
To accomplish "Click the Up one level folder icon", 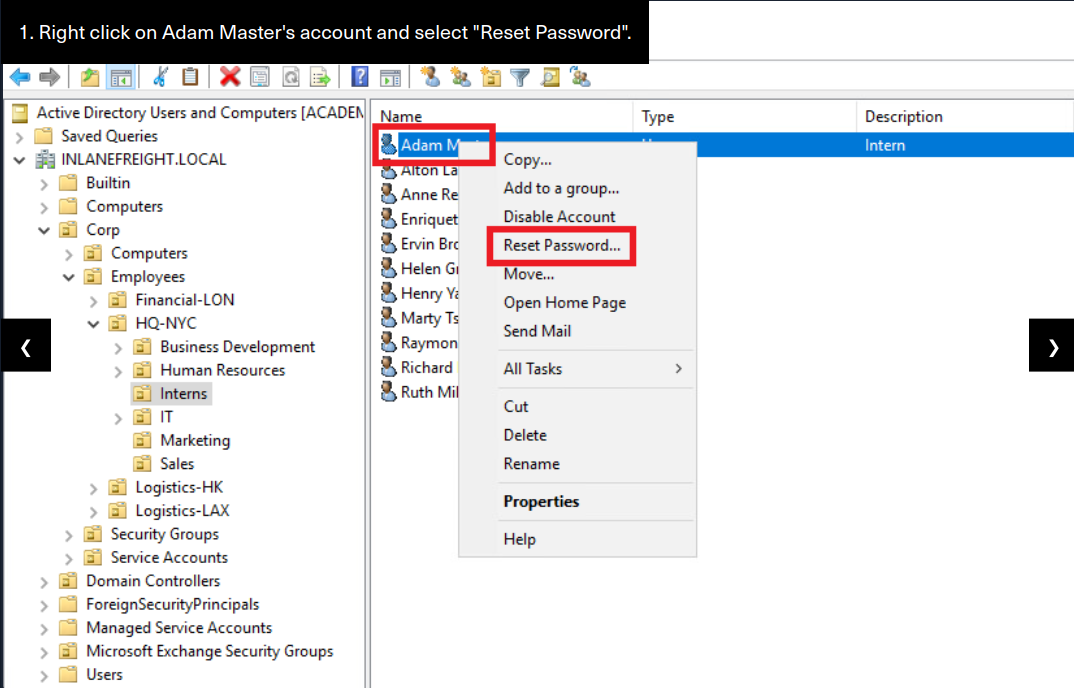I will click(90, 77).
